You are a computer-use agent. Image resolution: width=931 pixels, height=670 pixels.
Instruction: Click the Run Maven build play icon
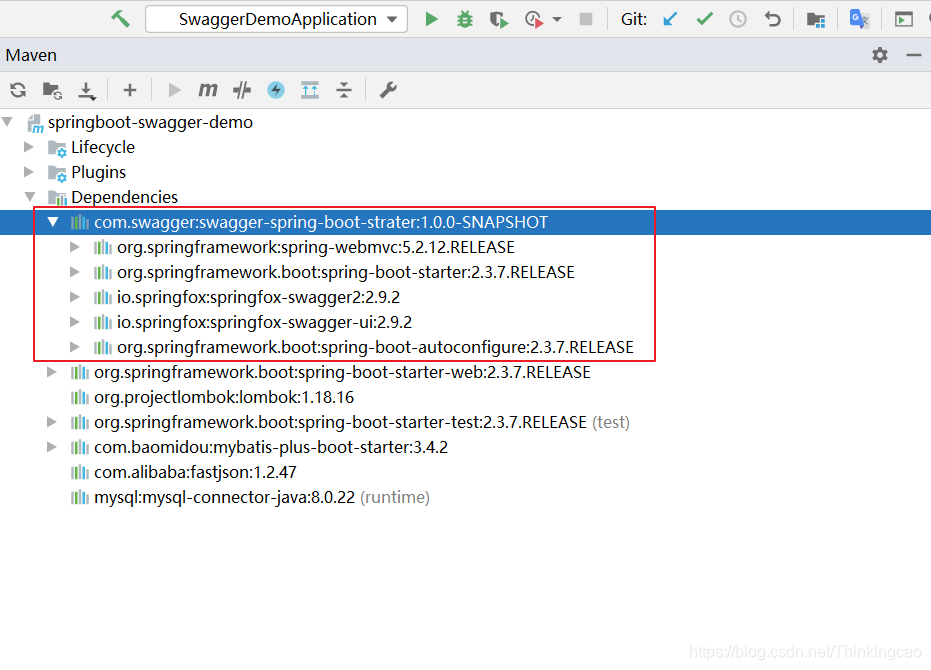174,90
